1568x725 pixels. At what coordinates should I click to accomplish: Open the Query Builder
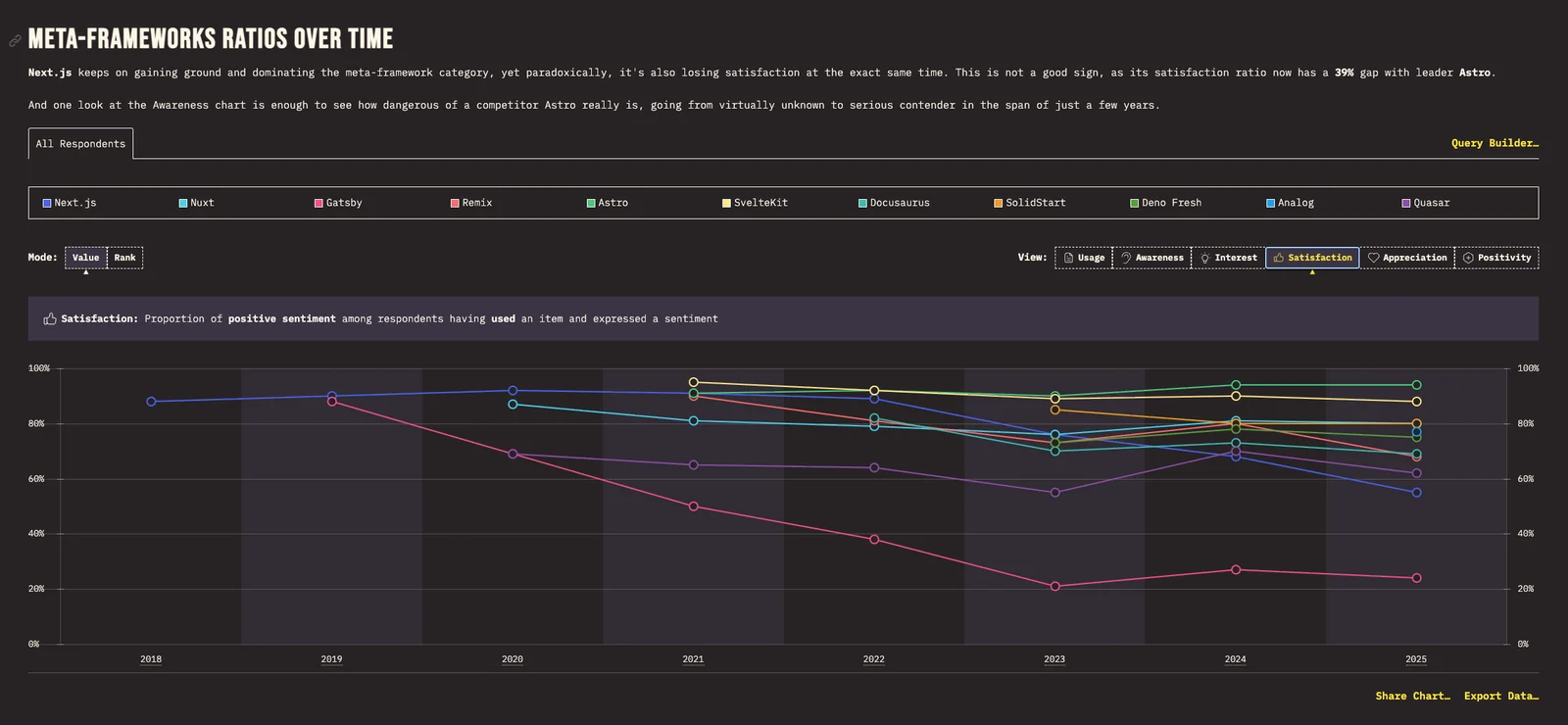1494,143
